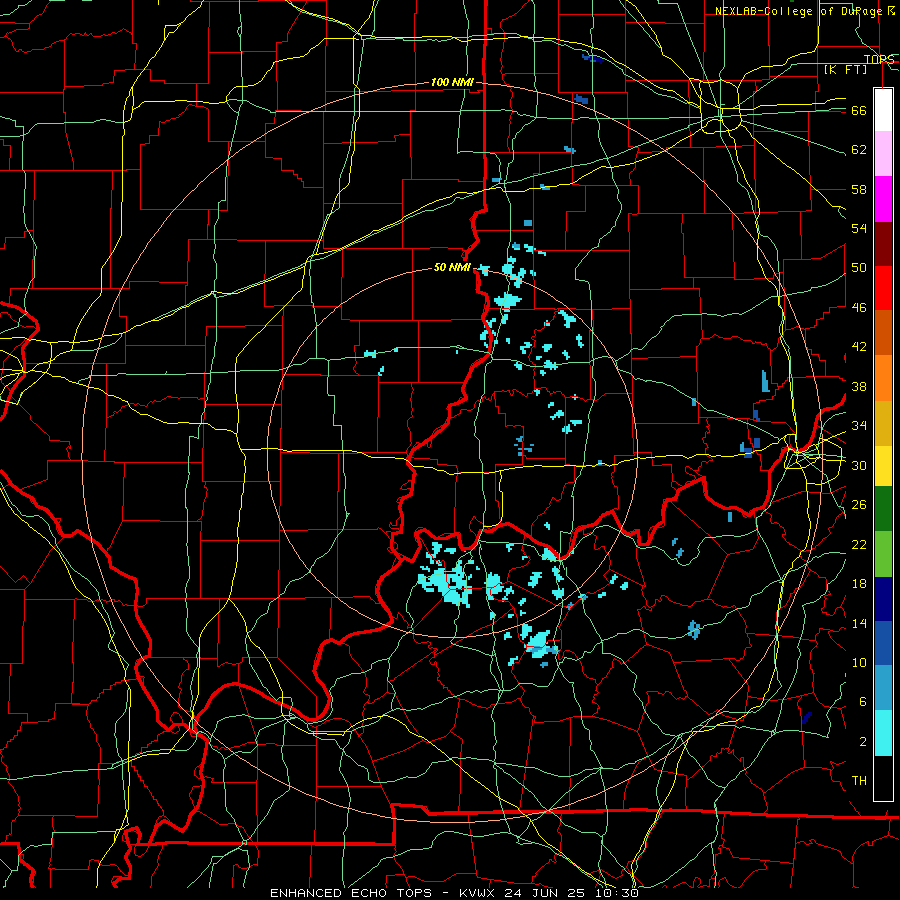Click the medium blue 18 legend swatch

(883, 643)
